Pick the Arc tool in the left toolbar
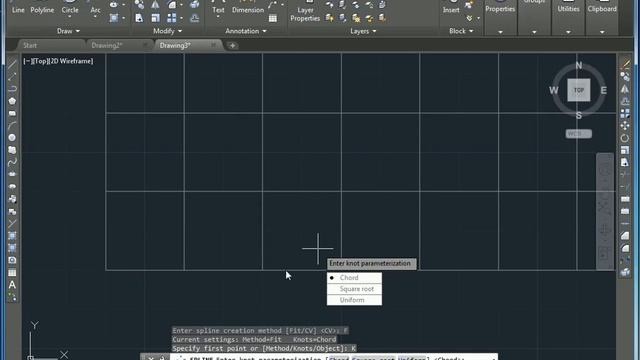Screen dimensions: 640x360 click(x=12, y=125)
